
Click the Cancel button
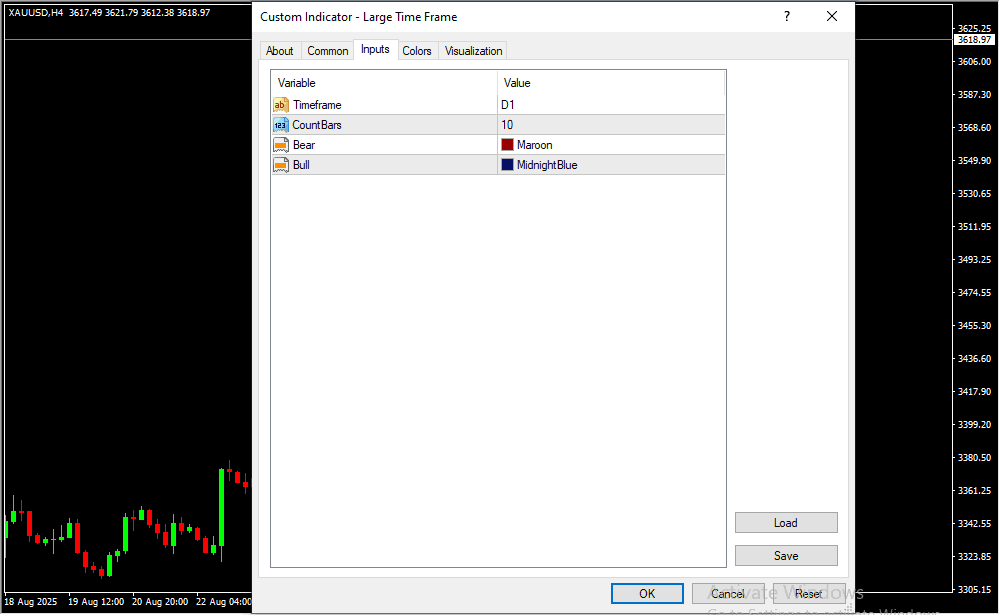coord(728,594)
